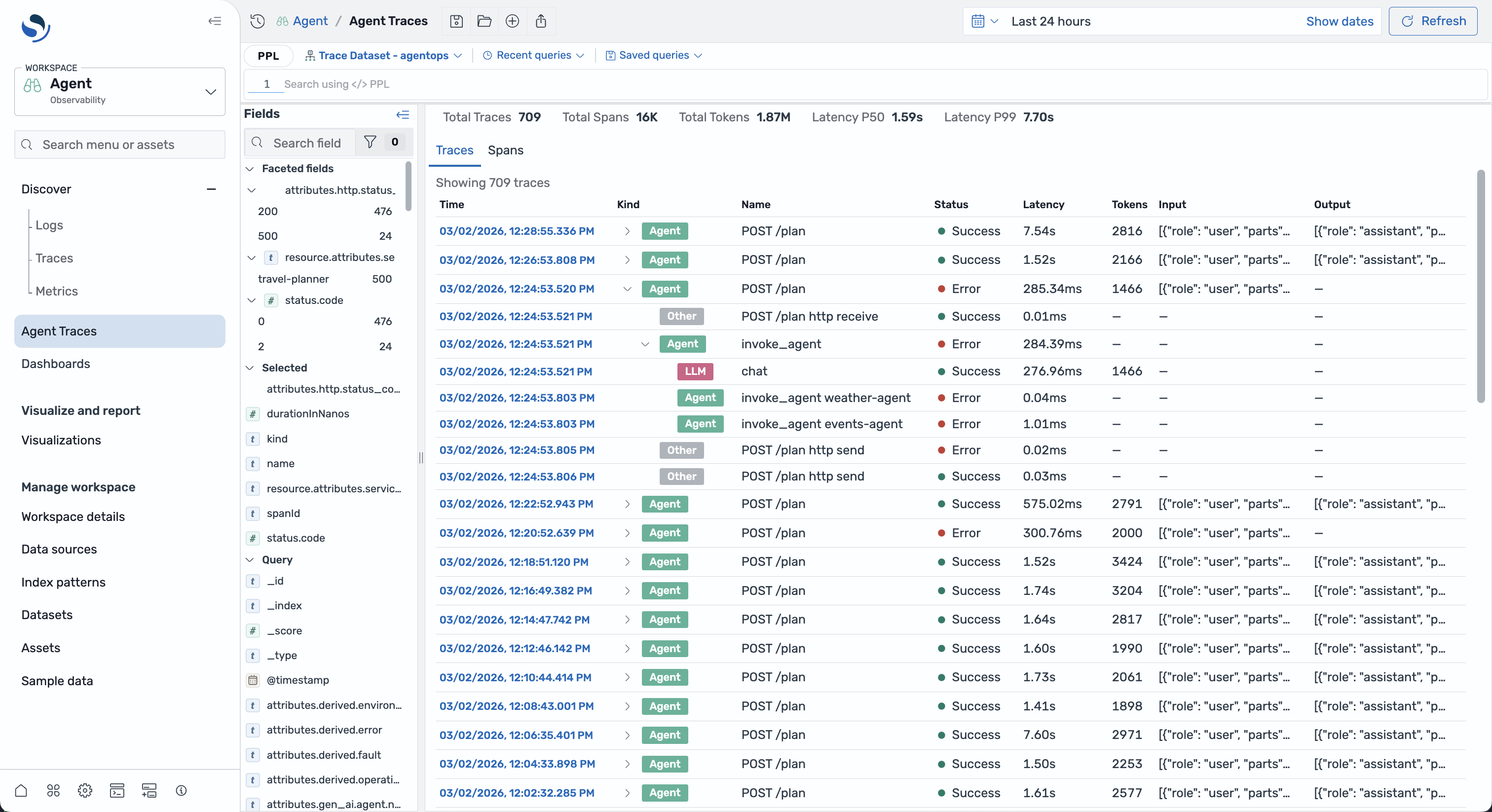This screenshot has height=812, width=1492.
Task: Open Dashboards in the side menu
Action: [x=56, y=364]
